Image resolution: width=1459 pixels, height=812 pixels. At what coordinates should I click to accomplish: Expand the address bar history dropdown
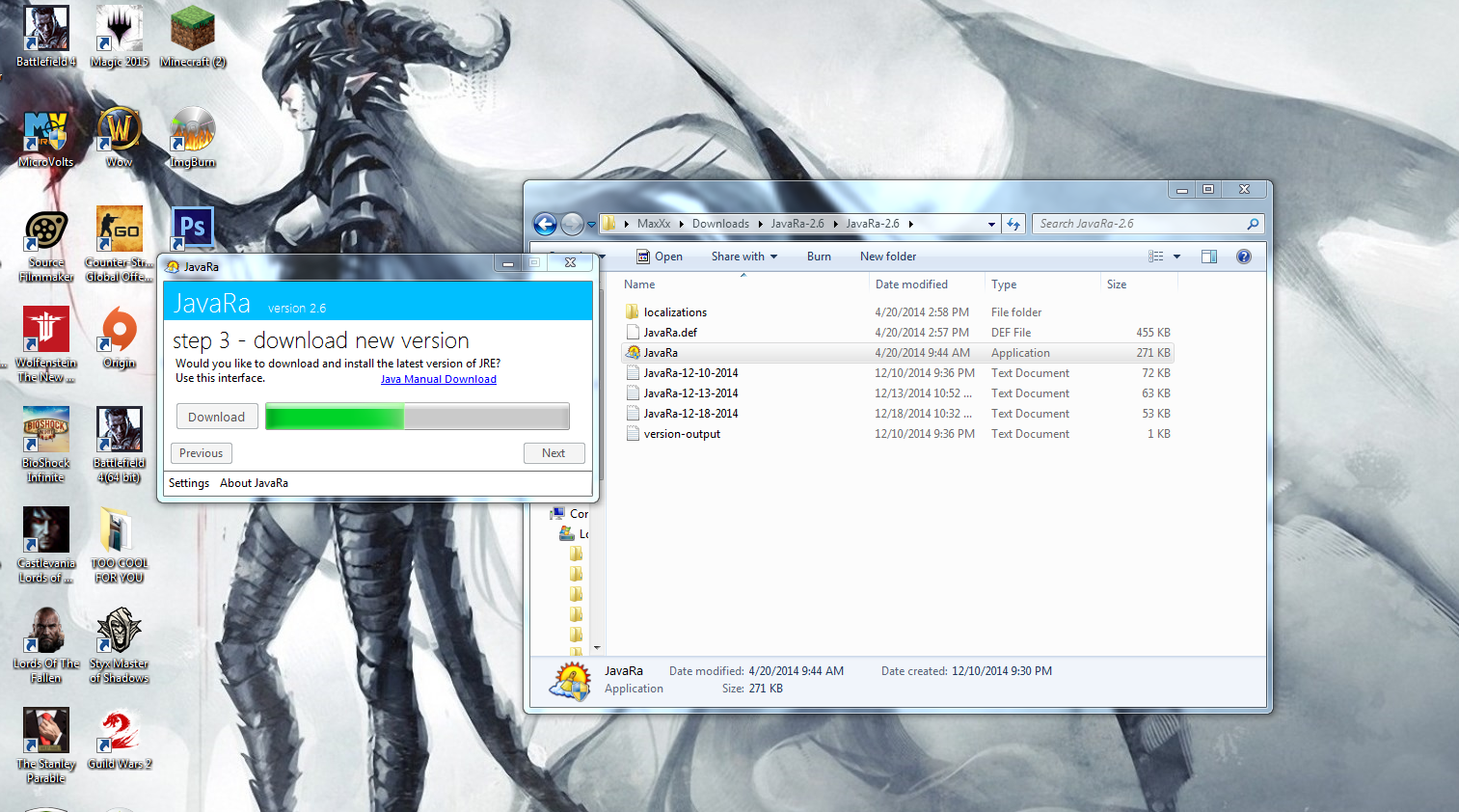coord(991,224)
